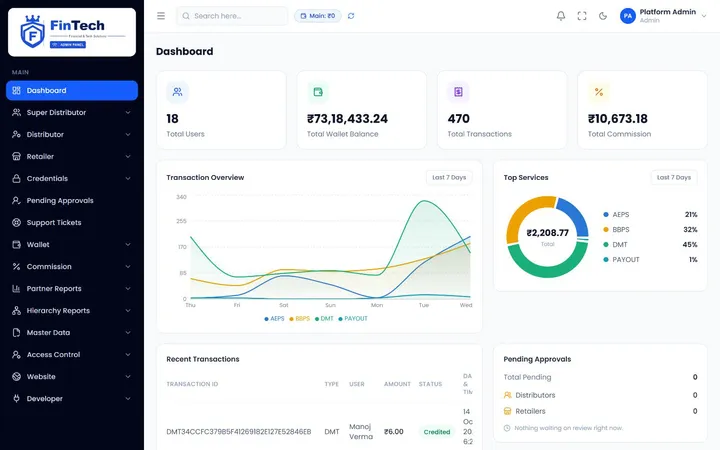Open the Platform Admin dropdown arrow
The height and width of the screenshot is (450, 720).
click(703, 16)
